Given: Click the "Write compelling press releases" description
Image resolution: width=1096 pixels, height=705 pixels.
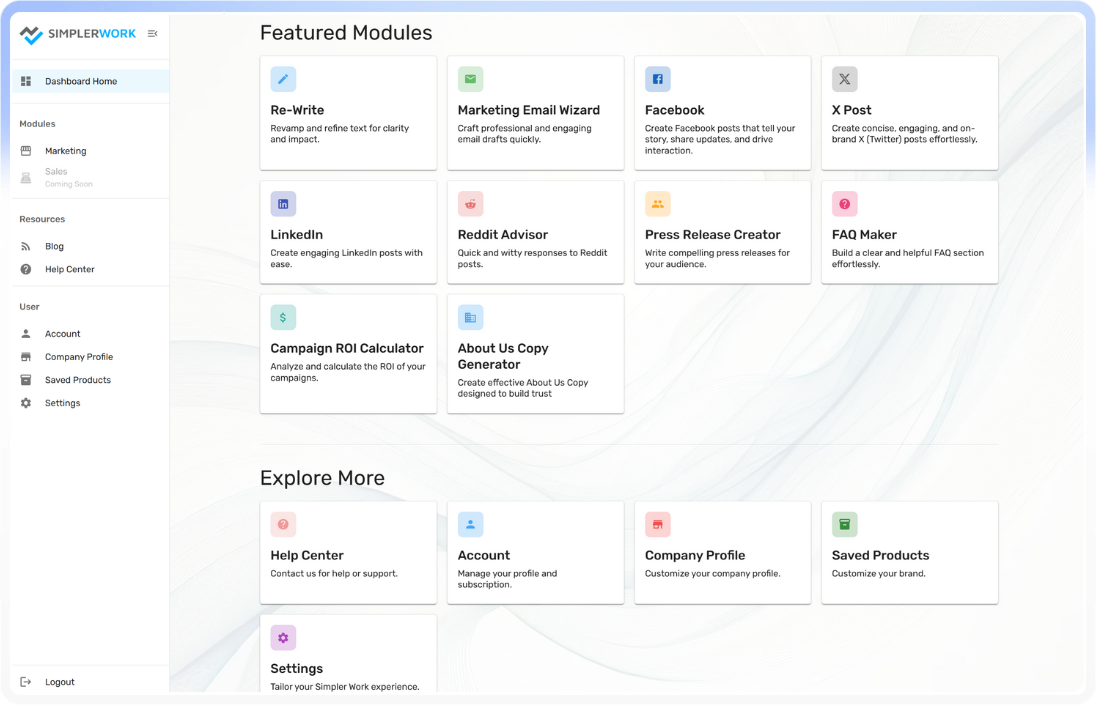Looking at the screenshot, I should point(717,259).
